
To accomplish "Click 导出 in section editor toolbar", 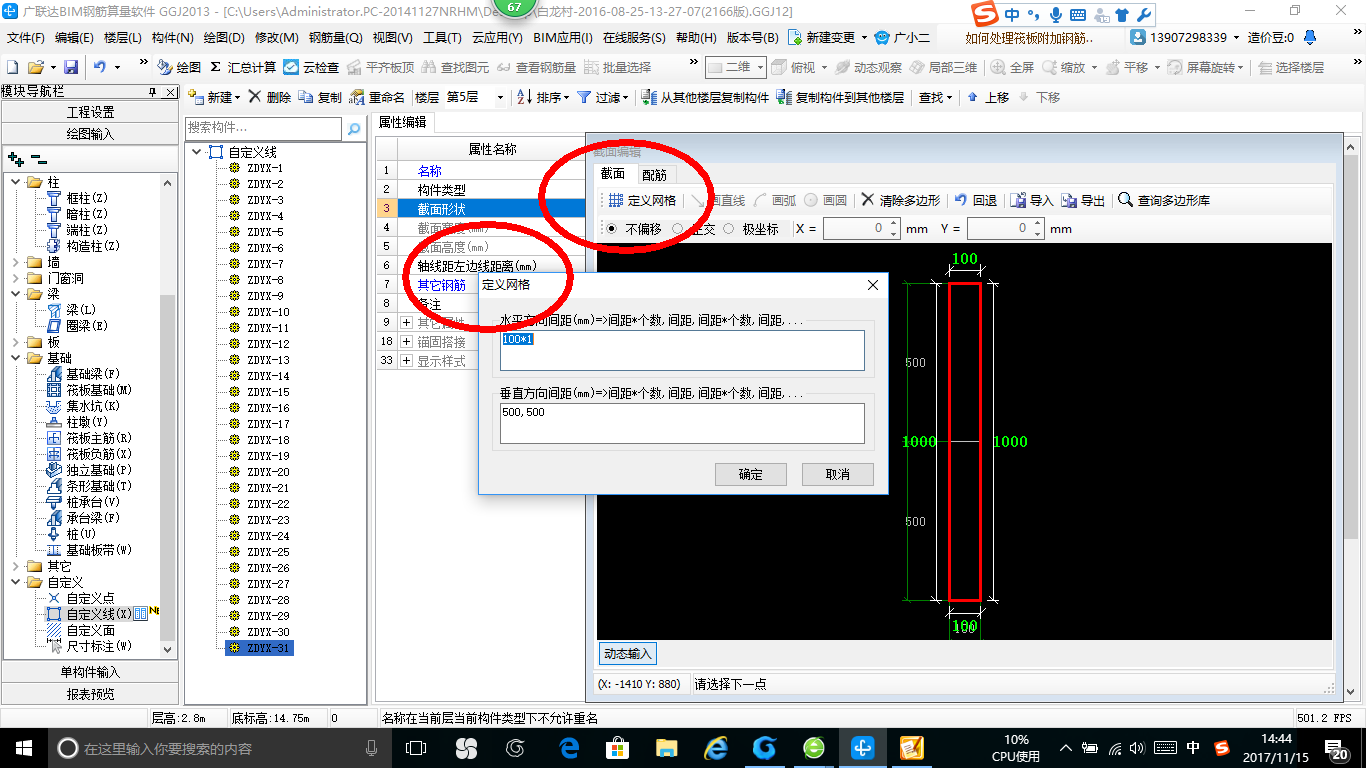I will click(x=1083, y=200).
